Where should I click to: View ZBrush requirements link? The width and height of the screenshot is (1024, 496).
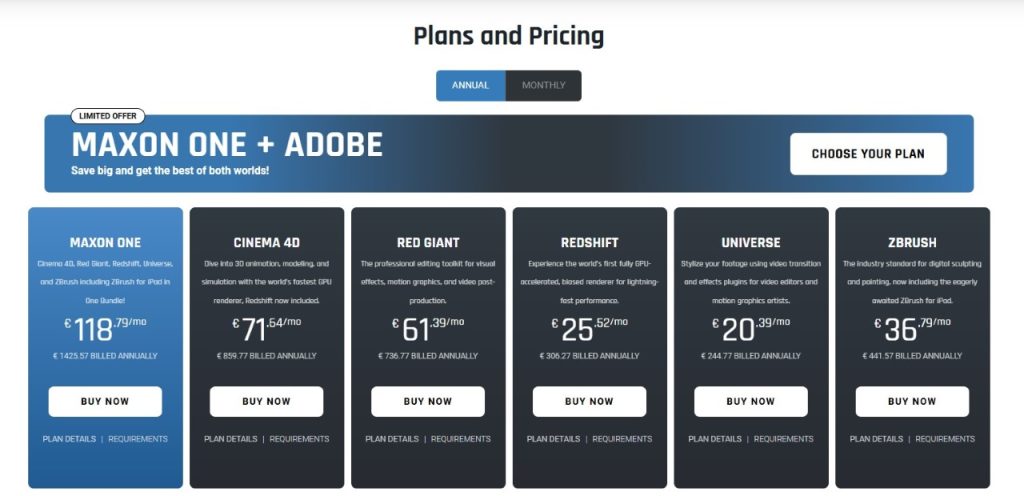[x=945, y=439]
